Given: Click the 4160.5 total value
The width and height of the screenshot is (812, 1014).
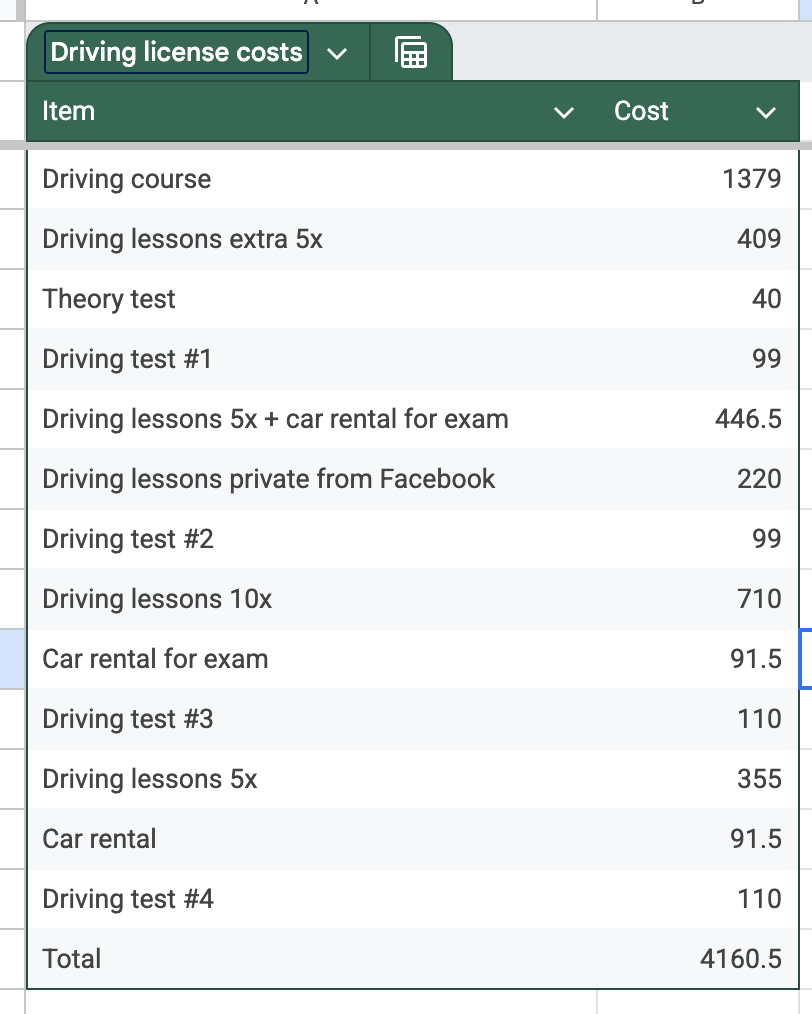Looking at the screenshot, I should pos(741,959).
